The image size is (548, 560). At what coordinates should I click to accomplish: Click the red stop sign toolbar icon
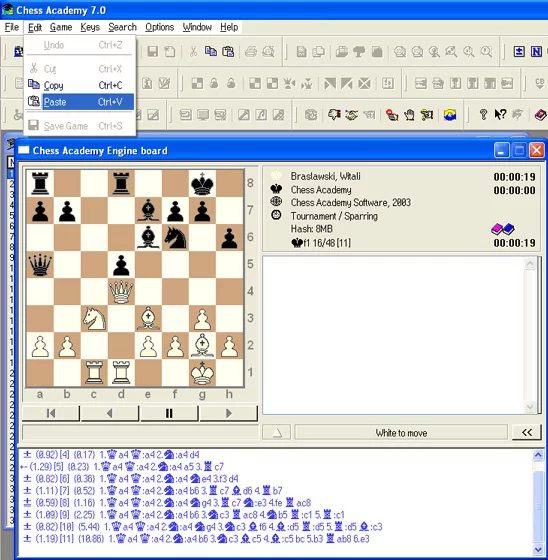[392, 115]
